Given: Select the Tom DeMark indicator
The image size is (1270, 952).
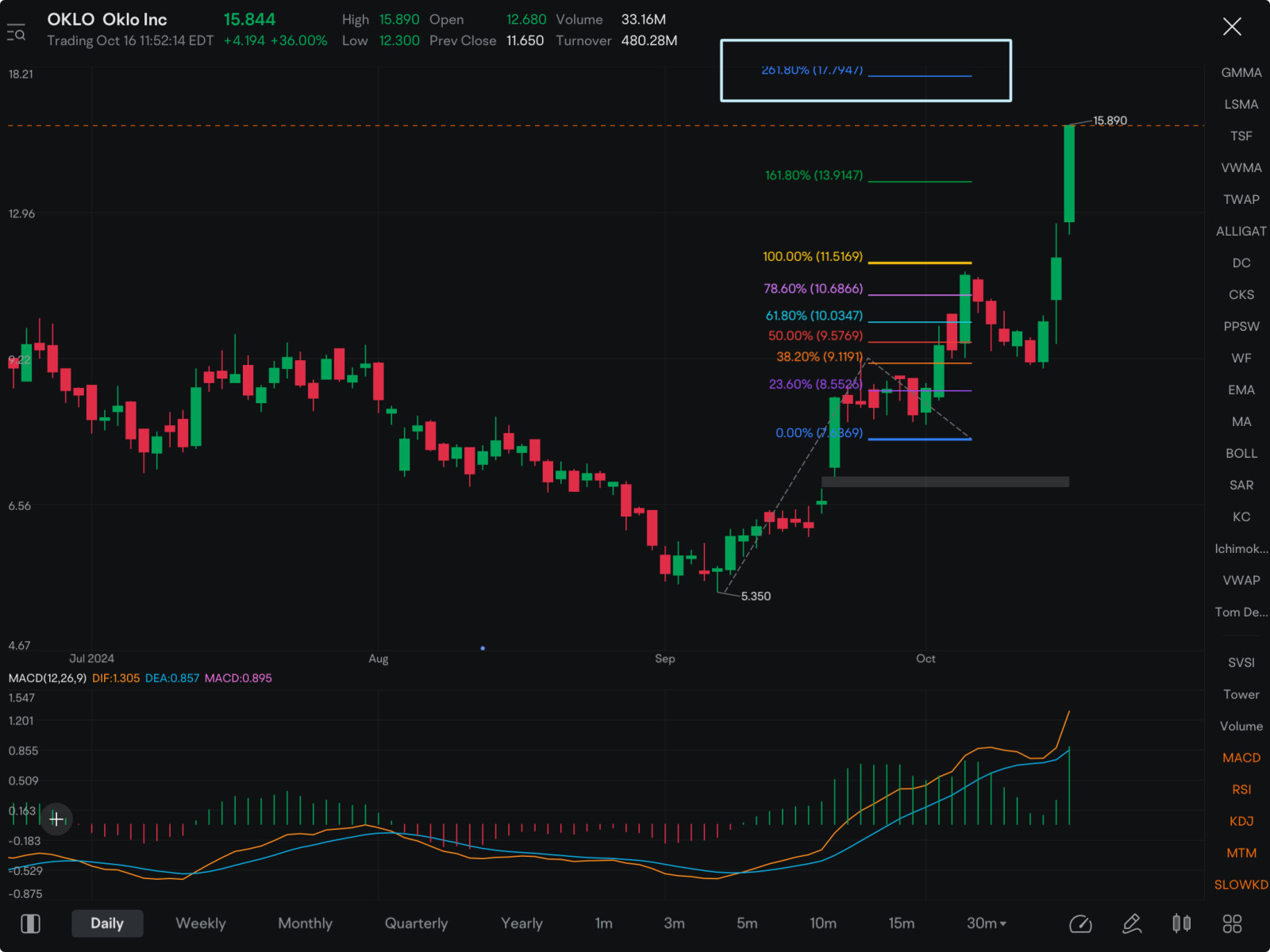Looking at the screenshot, I should coord(1241,612).
